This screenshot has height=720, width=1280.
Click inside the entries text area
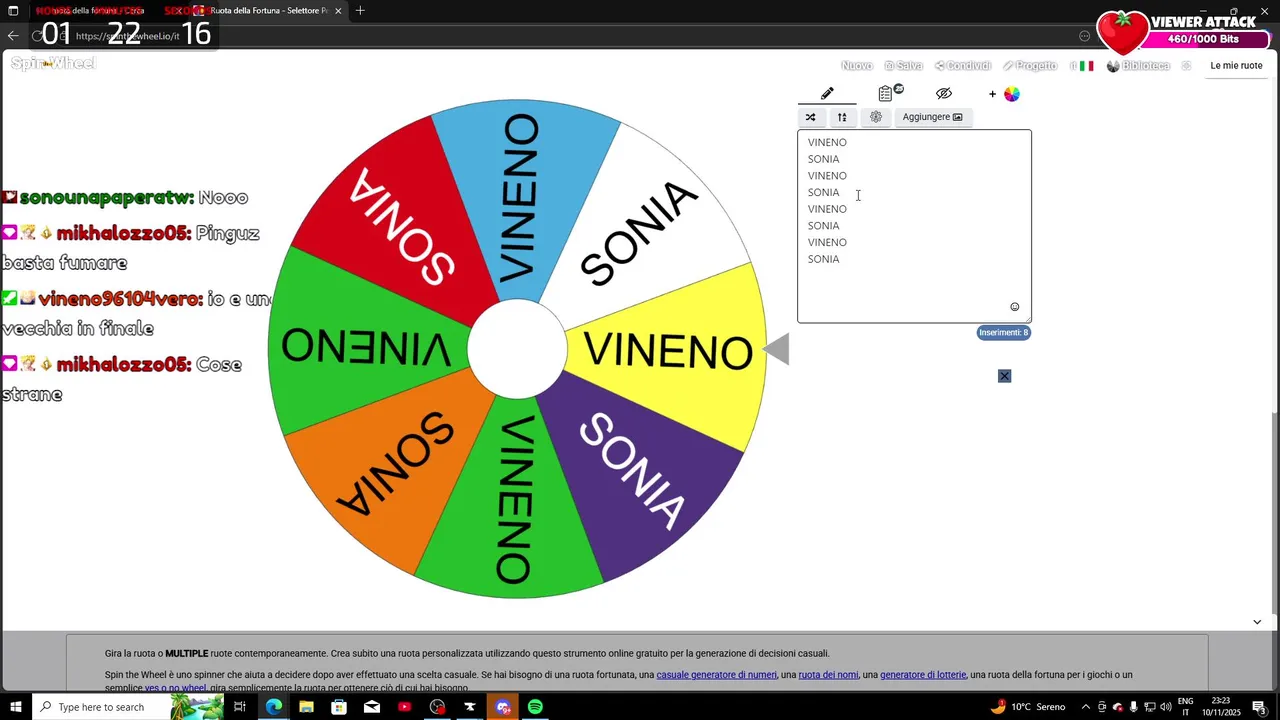click(914, 226)
